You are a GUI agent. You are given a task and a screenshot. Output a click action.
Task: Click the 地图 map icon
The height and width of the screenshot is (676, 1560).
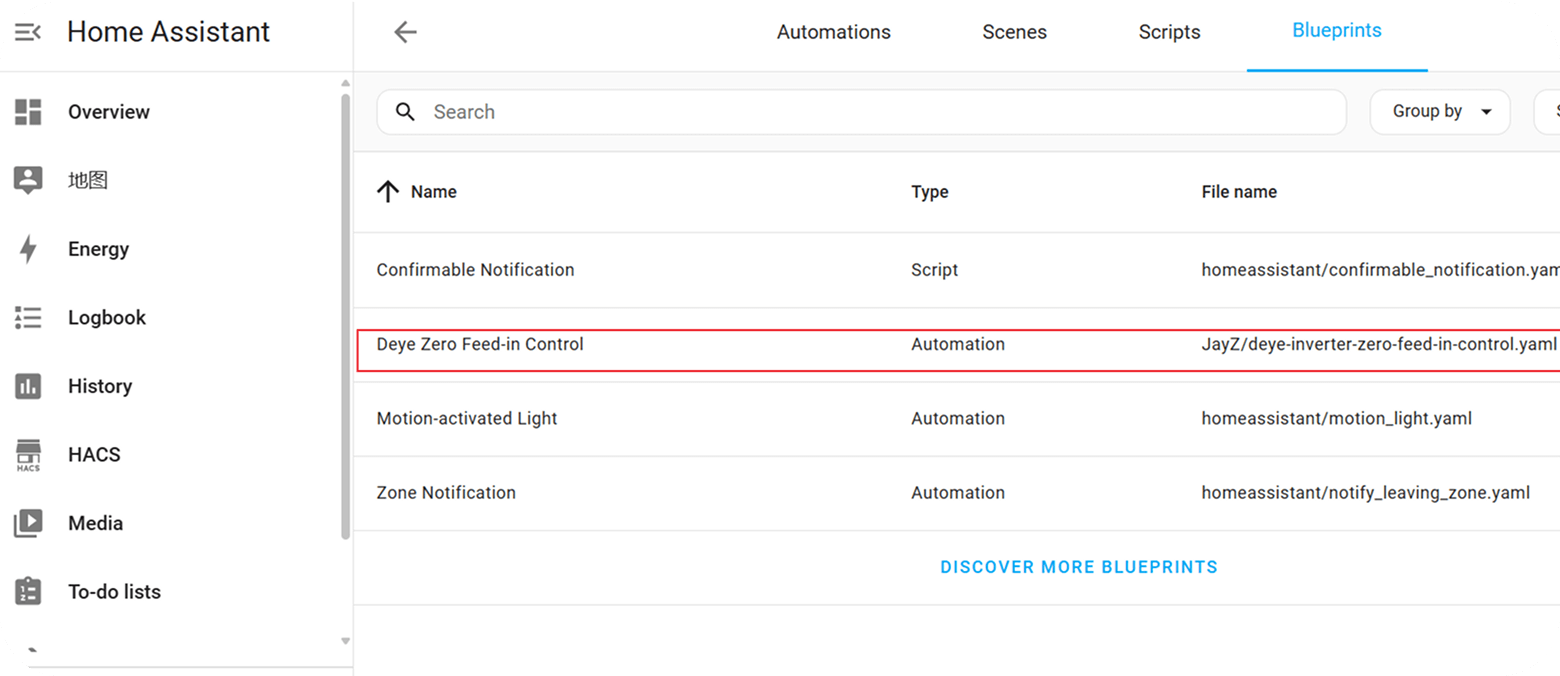tap(28, 181)
